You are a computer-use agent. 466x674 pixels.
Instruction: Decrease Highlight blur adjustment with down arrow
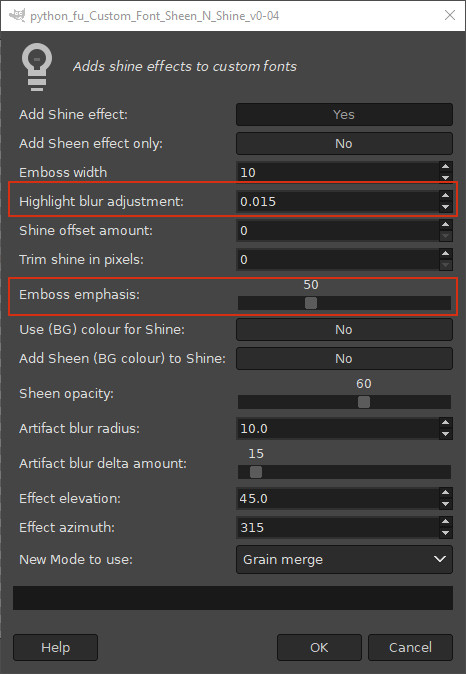[446, 207]
